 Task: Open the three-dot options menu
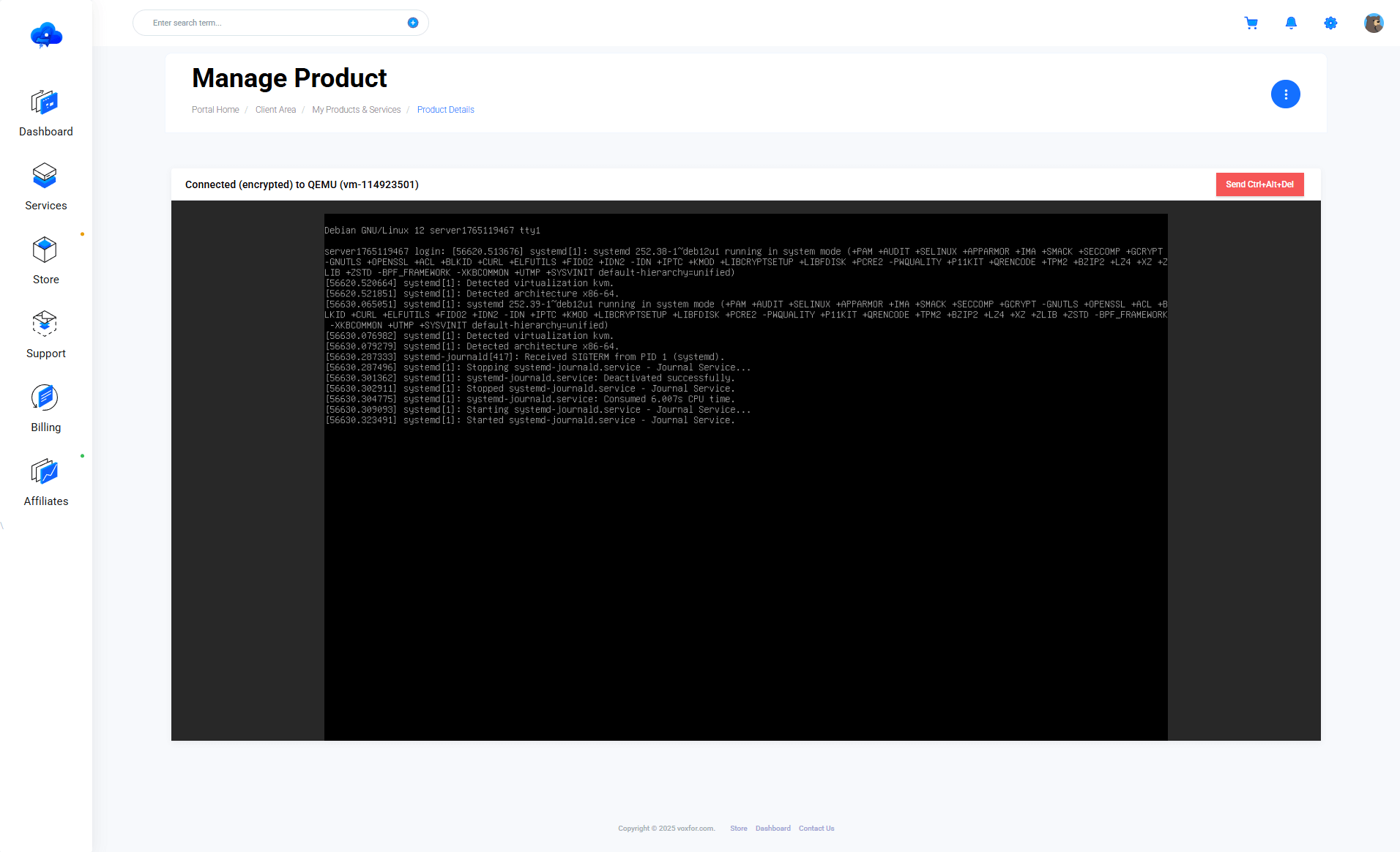pos(1286,94)
